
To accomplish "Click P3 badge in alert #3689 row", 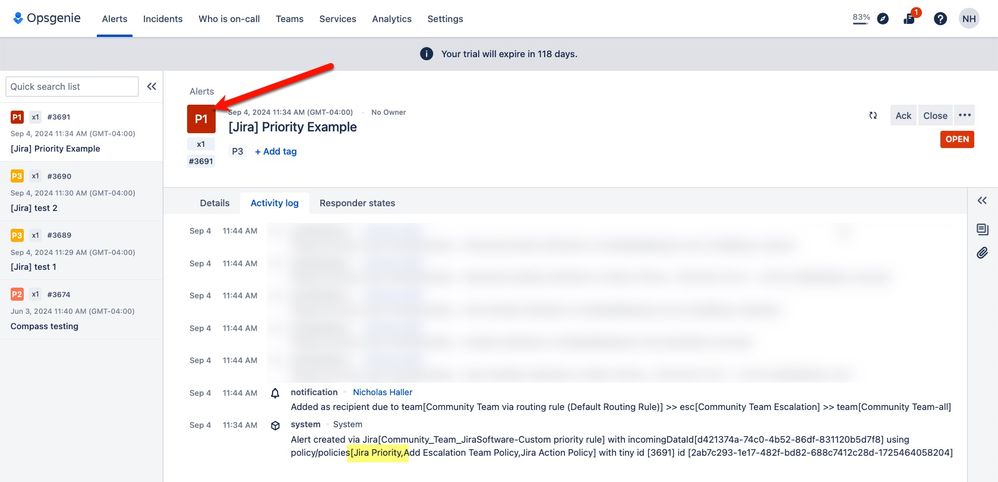I will click(17, 236).
